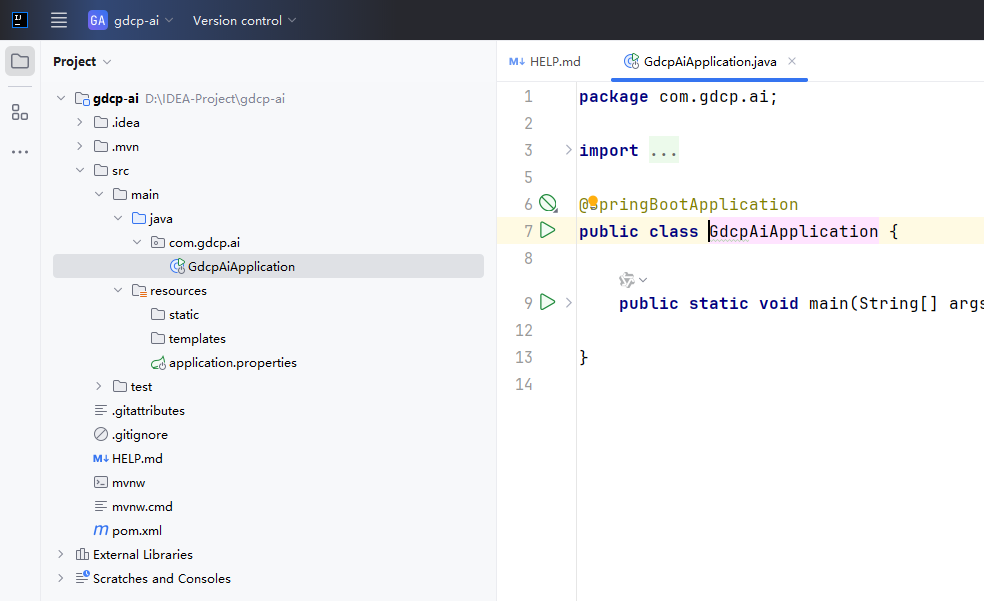Click the HELP.md markdown icon in tree
The image size is (984, 601).
100,459
